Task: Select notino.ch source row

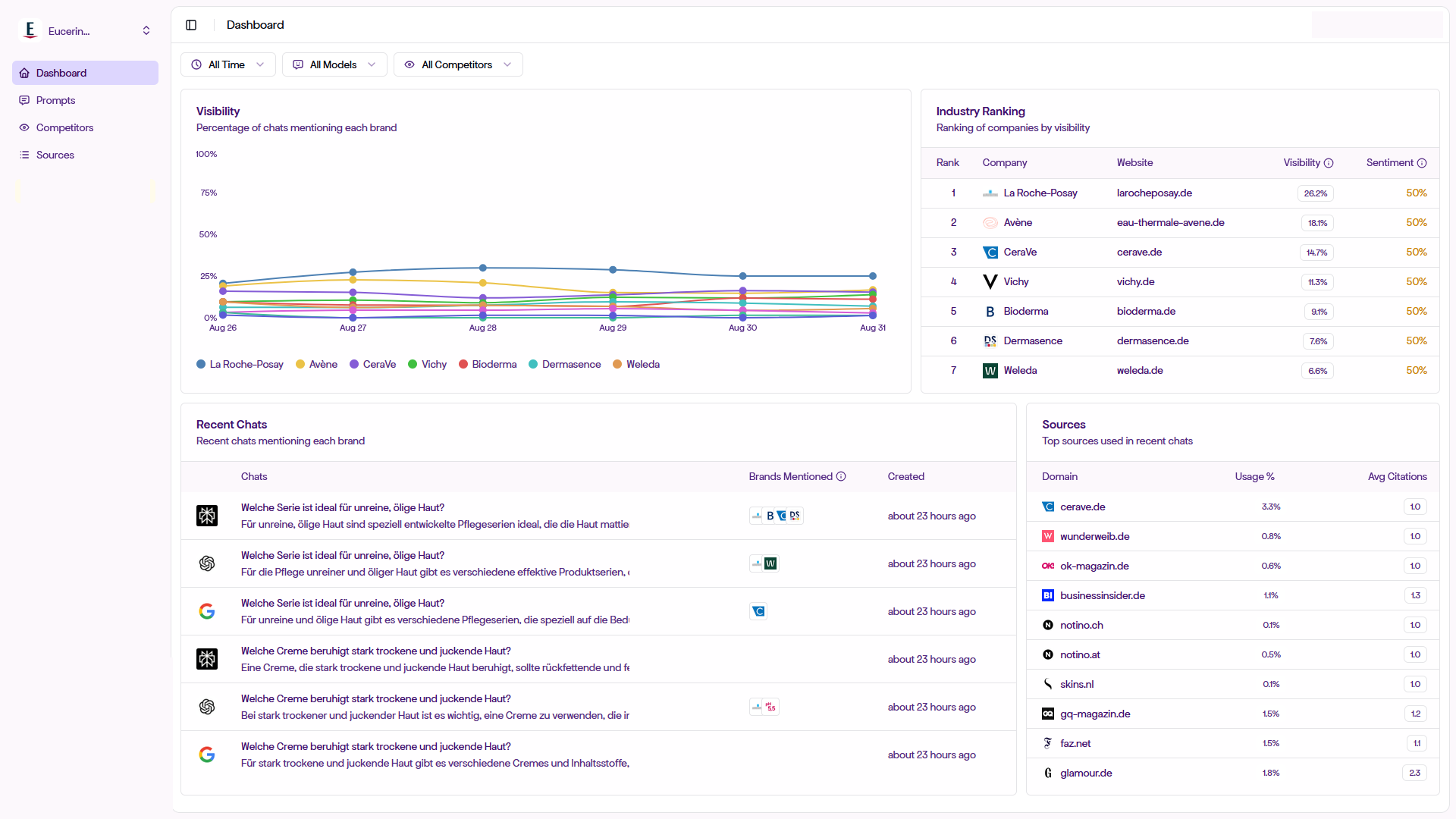Action: (x=1233, y=625)
